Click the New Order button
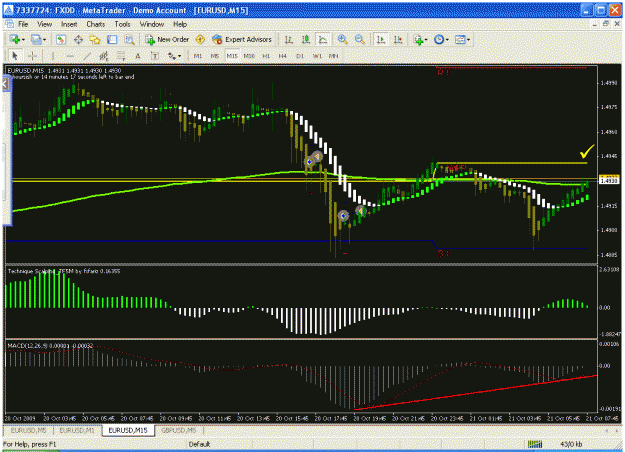Viewport: 625px width, 452px height. click(x=167, y=39)
